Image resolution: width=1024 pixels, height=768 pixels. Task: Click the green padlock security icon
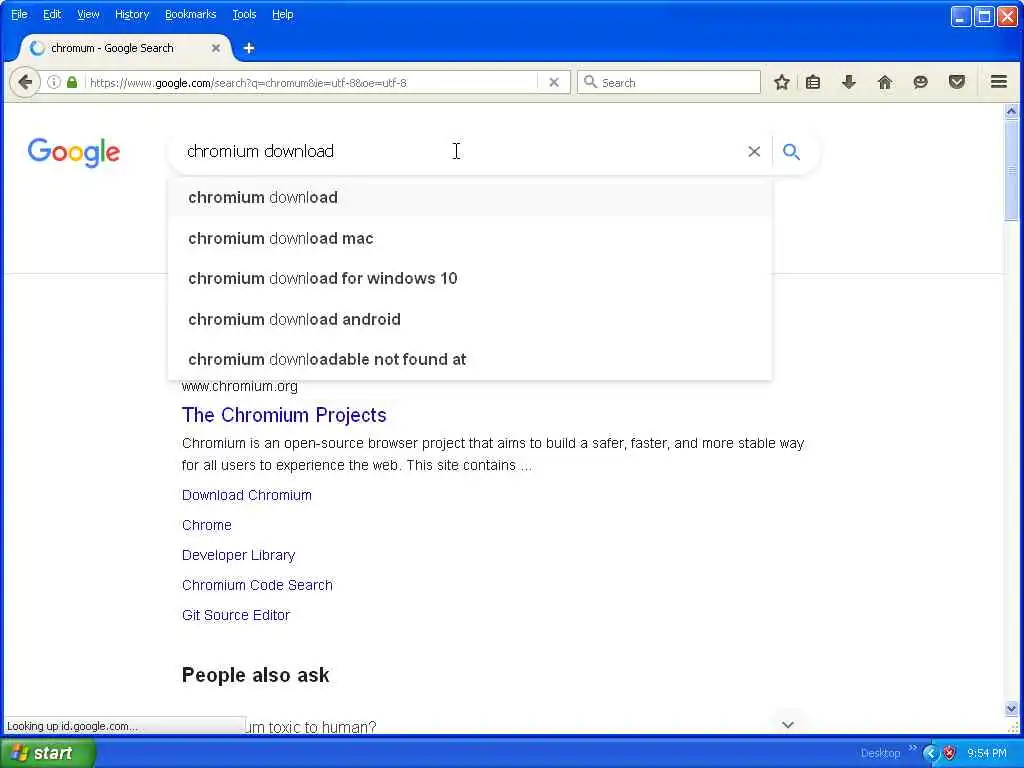[x=72, y=82]
